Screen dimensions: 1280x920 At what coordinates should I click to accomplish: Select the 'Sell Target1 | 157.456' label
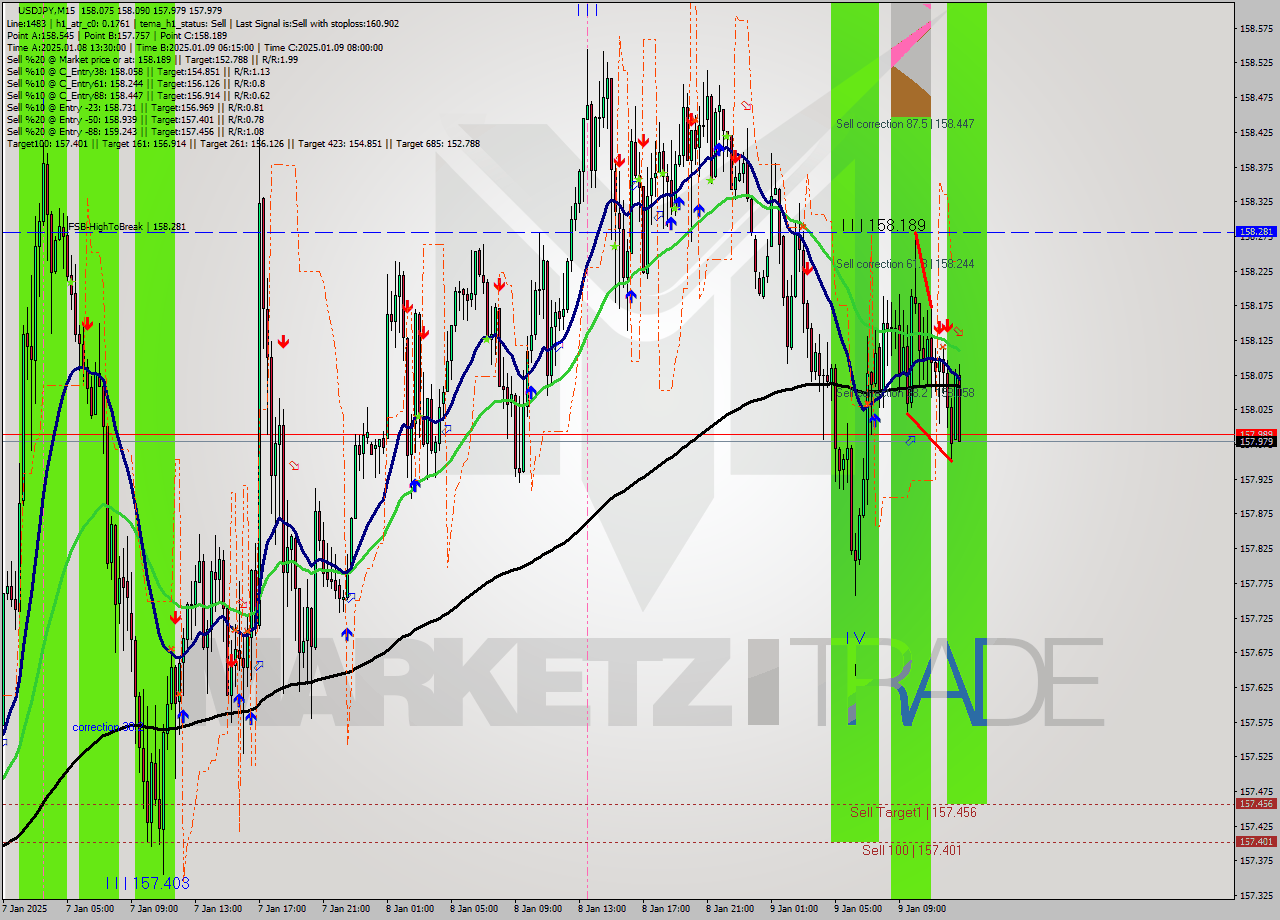pyautogui.click(x=913, y=812)
